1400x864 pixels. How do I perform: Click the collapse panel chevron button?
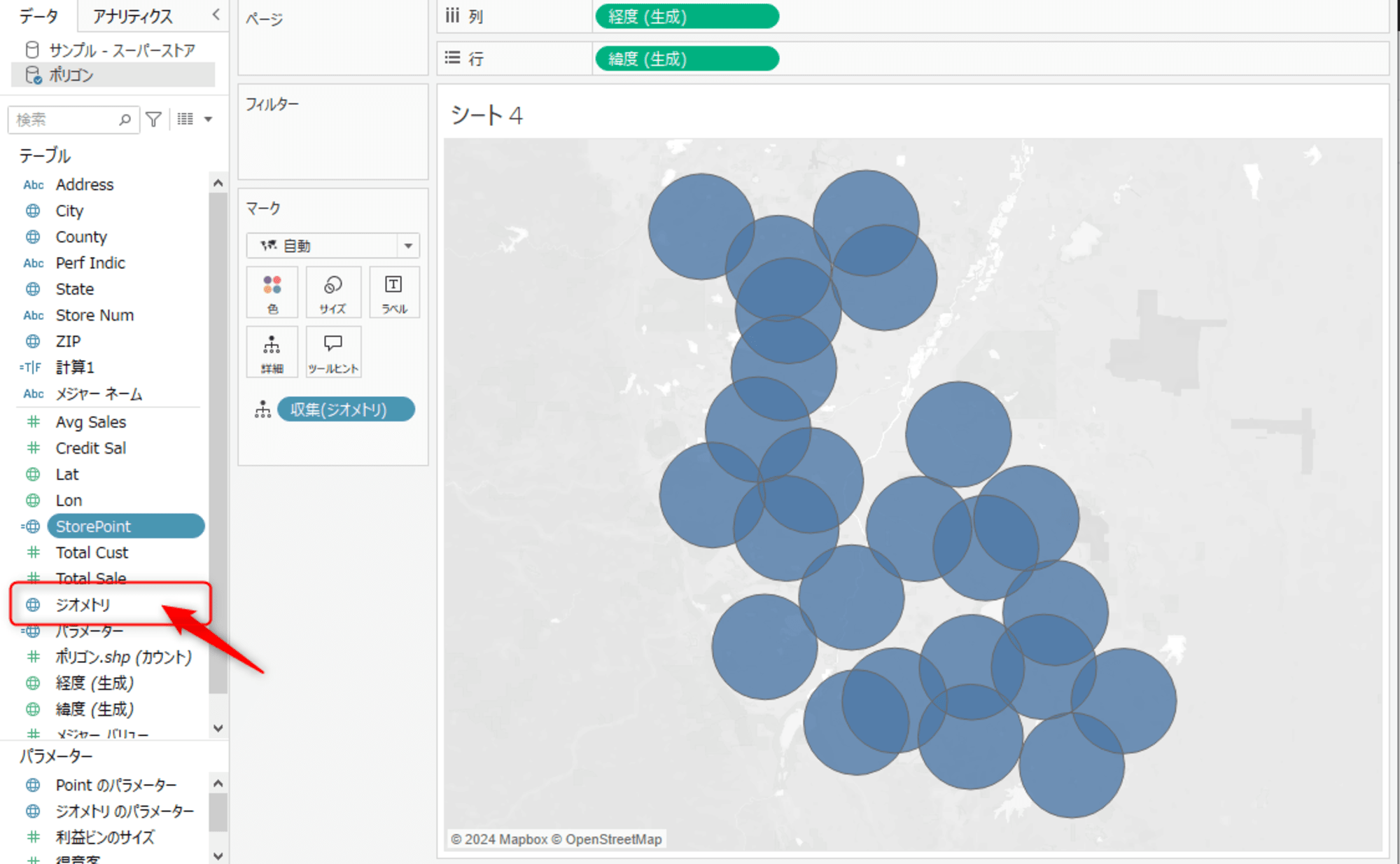[217, 14]
